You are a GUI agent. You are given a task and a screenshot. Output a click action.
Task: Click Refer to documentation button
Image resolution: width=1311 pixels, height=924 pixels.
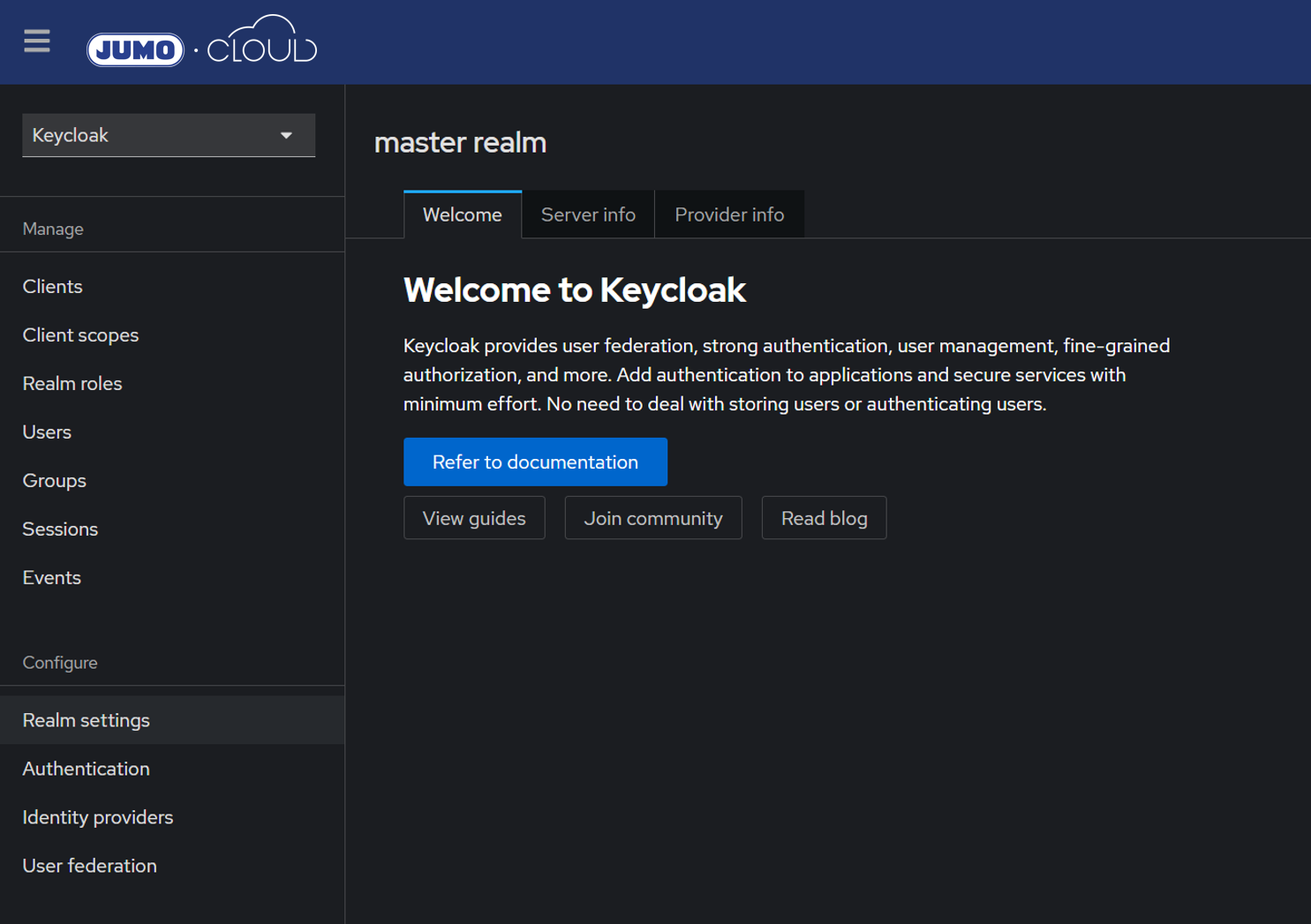coord(535,462)
